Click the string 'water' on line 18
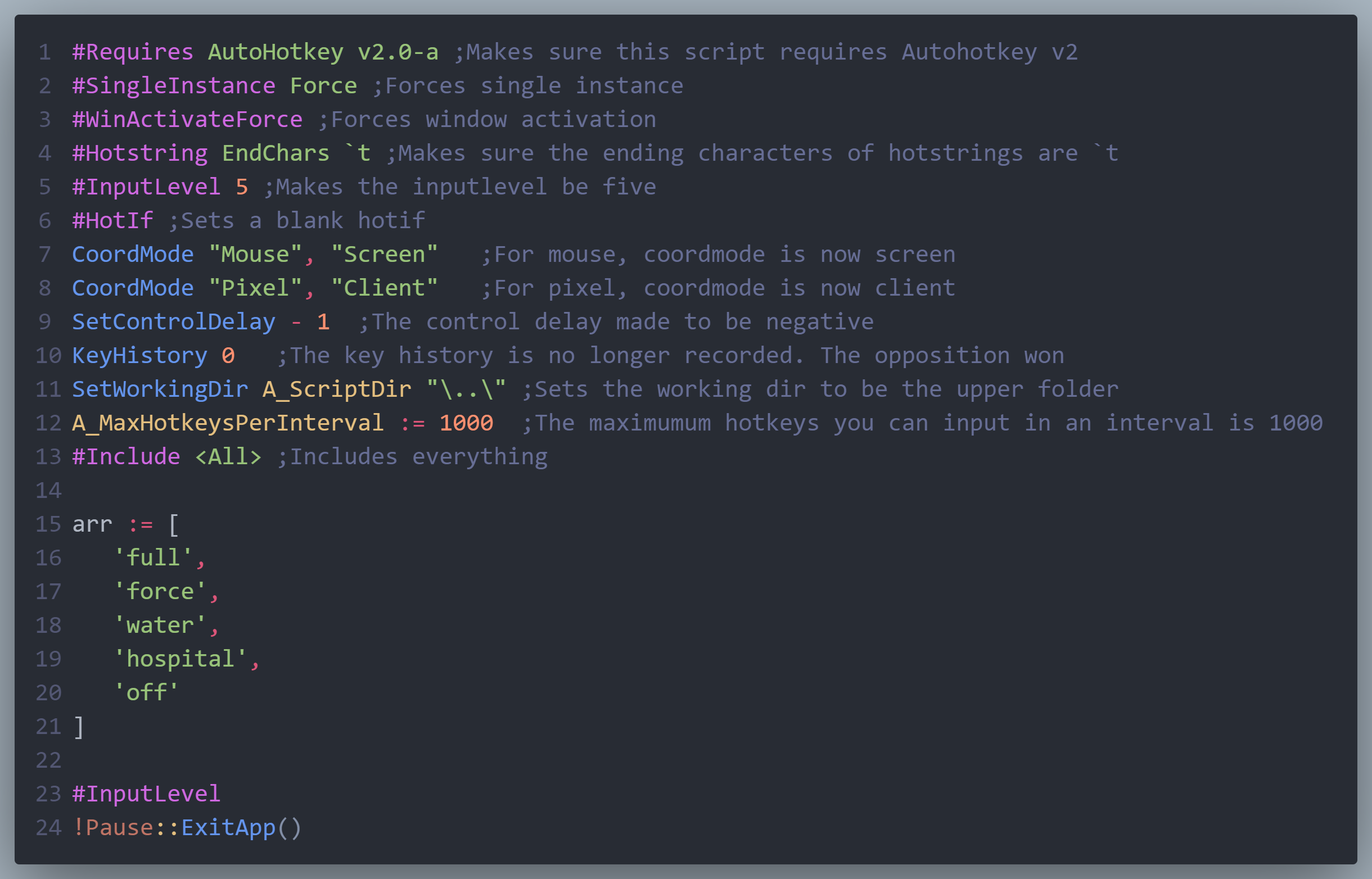 coord(160,625)
